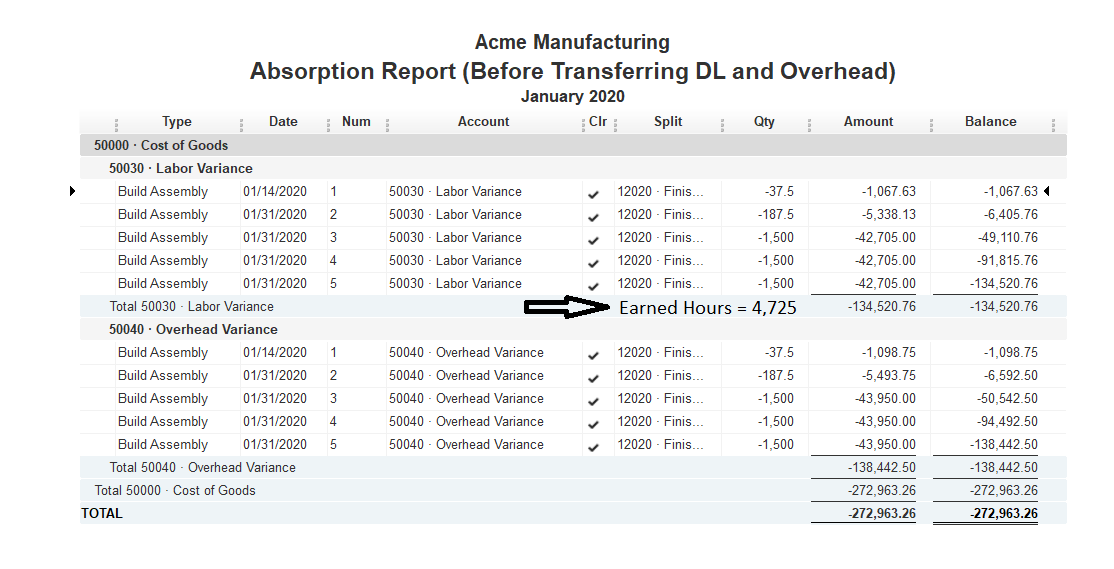Viewport: 1114px width, 569px height.
Task: Click the Date column header
Action: pos(283,121)
